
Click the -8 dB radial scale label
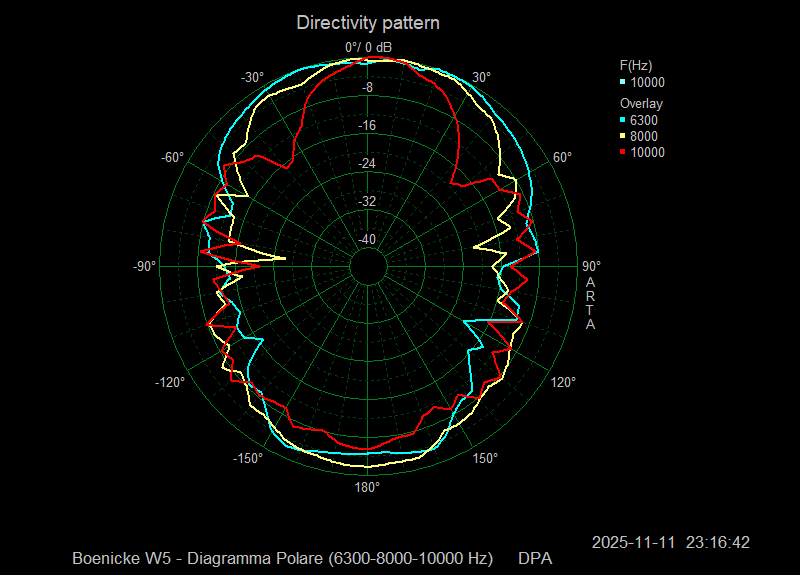click(367, 88)
